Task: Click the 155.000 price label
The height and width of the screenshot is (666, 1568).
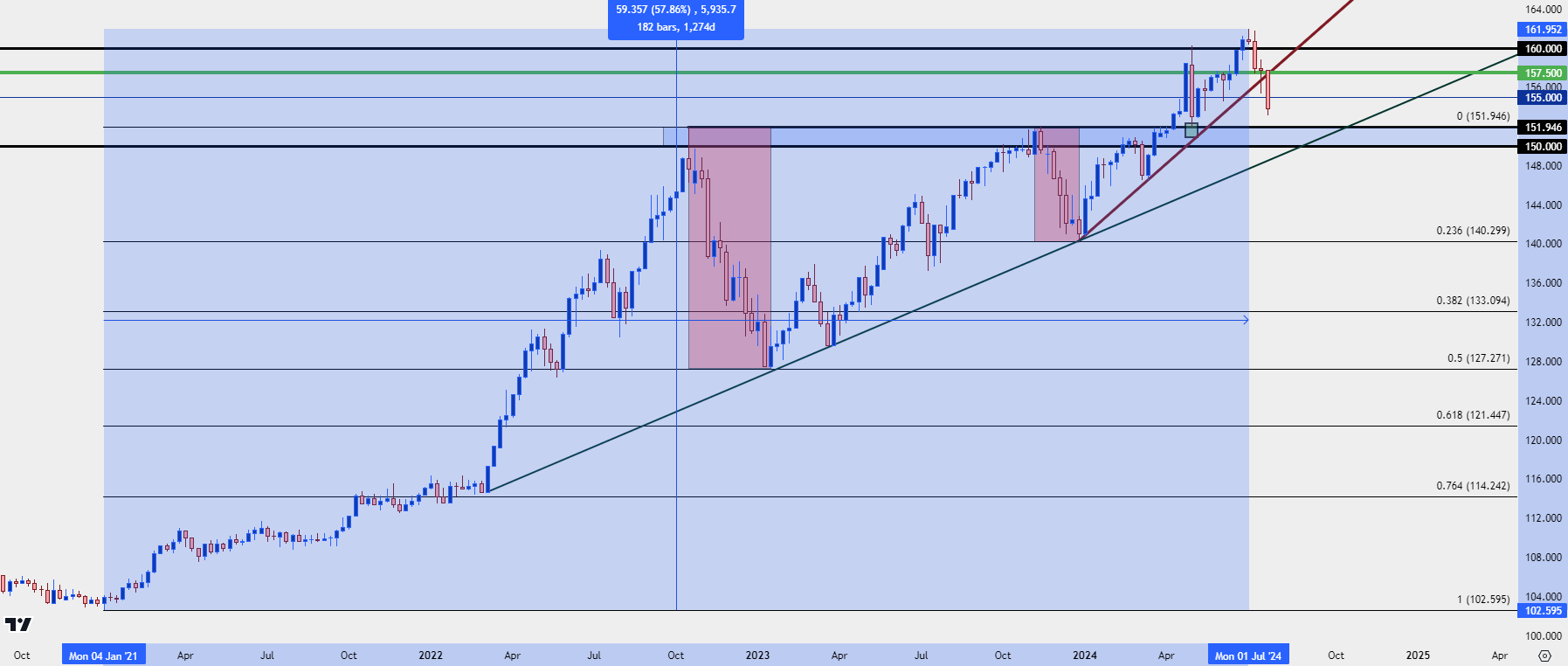Action: click(x=1543, y=98)
